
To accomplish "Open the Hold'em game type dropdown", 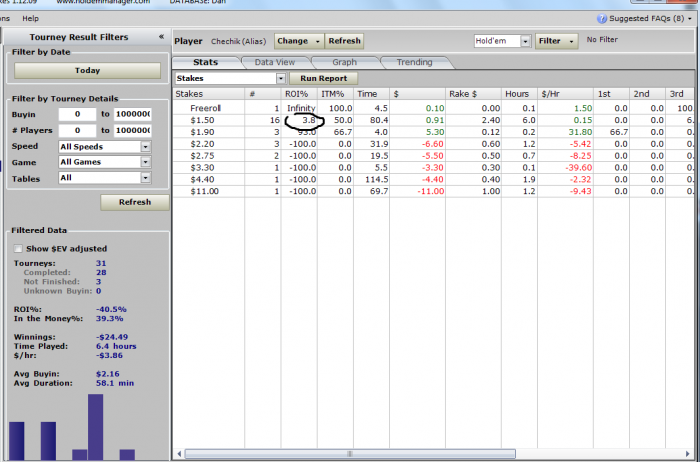I will (x=502, y=41).
